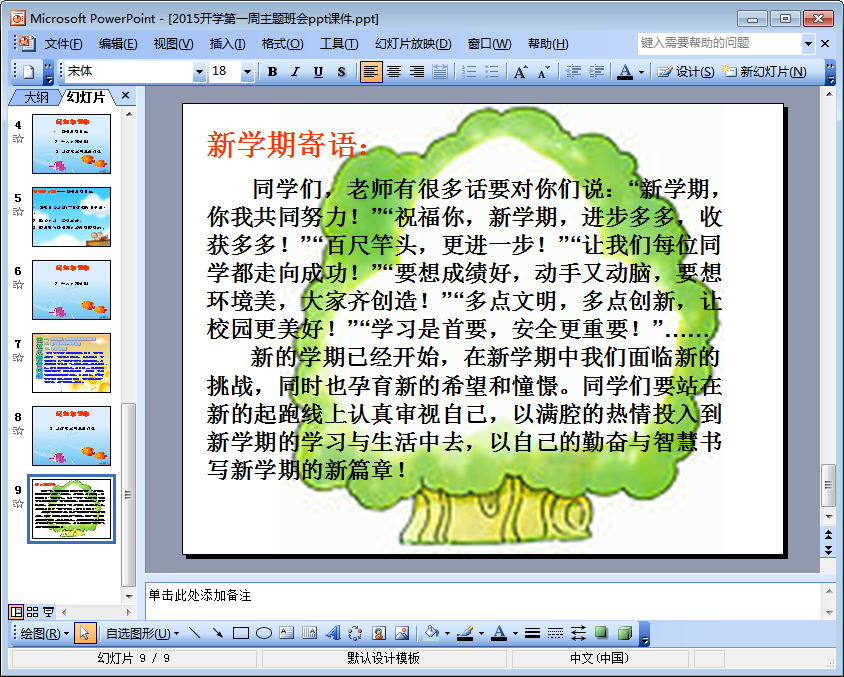Click the Italic formatting icon
This screenshot has width=844, height=677.
(x=295, y=72)
